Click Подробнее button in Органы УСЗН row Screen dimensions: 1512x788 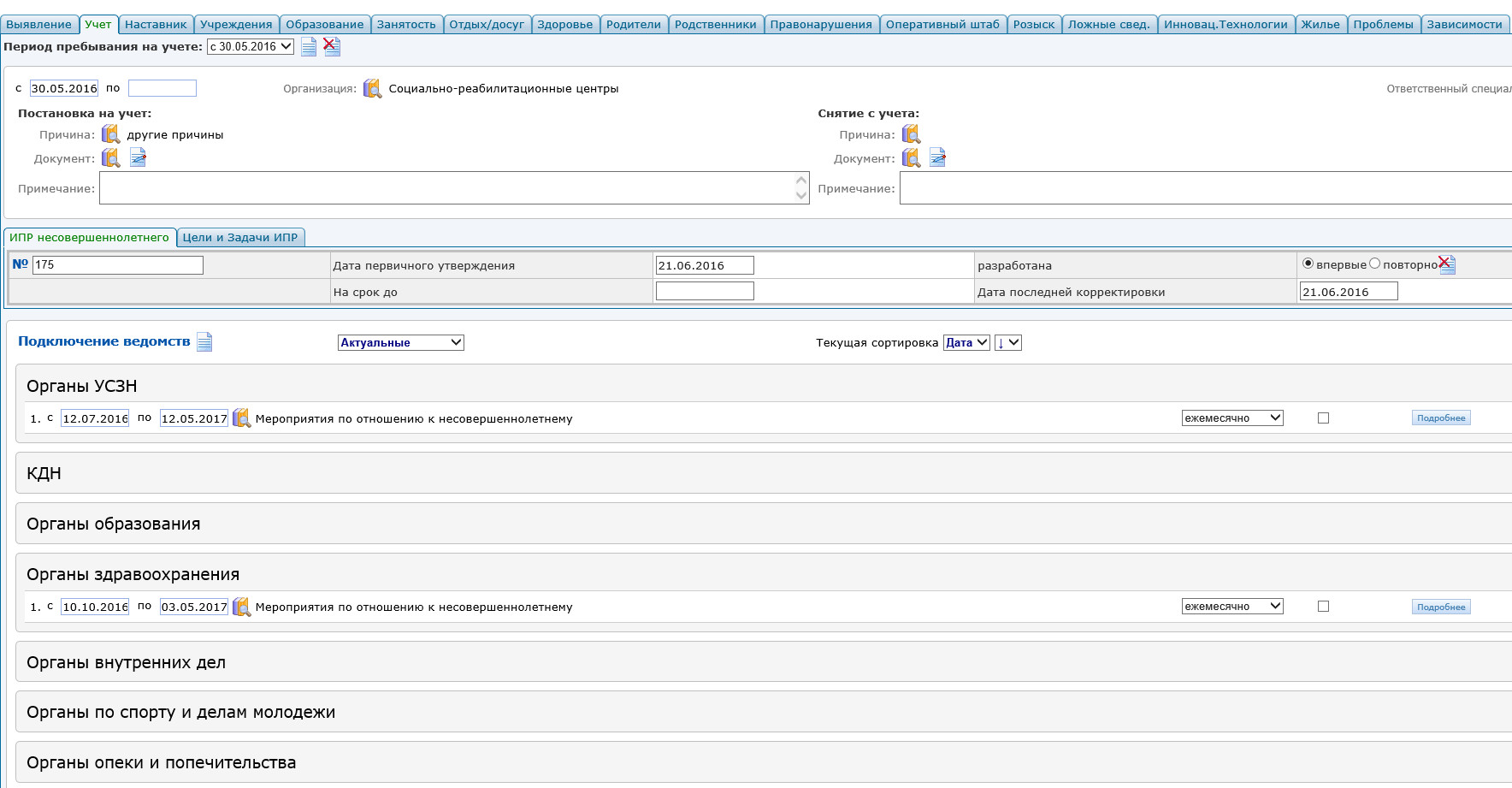click(1441, 418)
